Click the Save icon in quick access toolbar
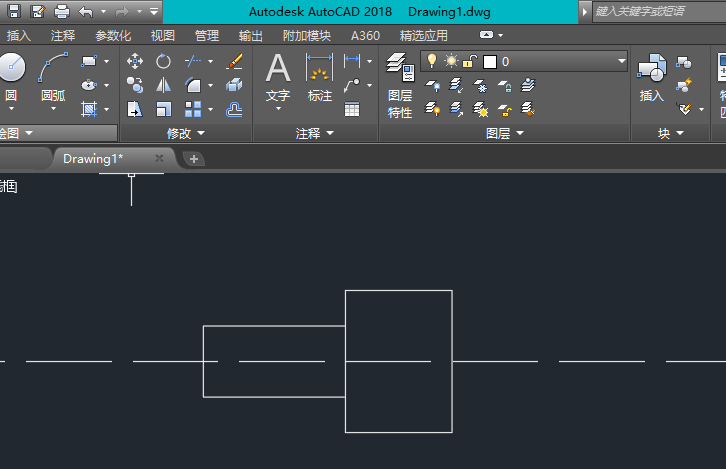 [14, 11]
